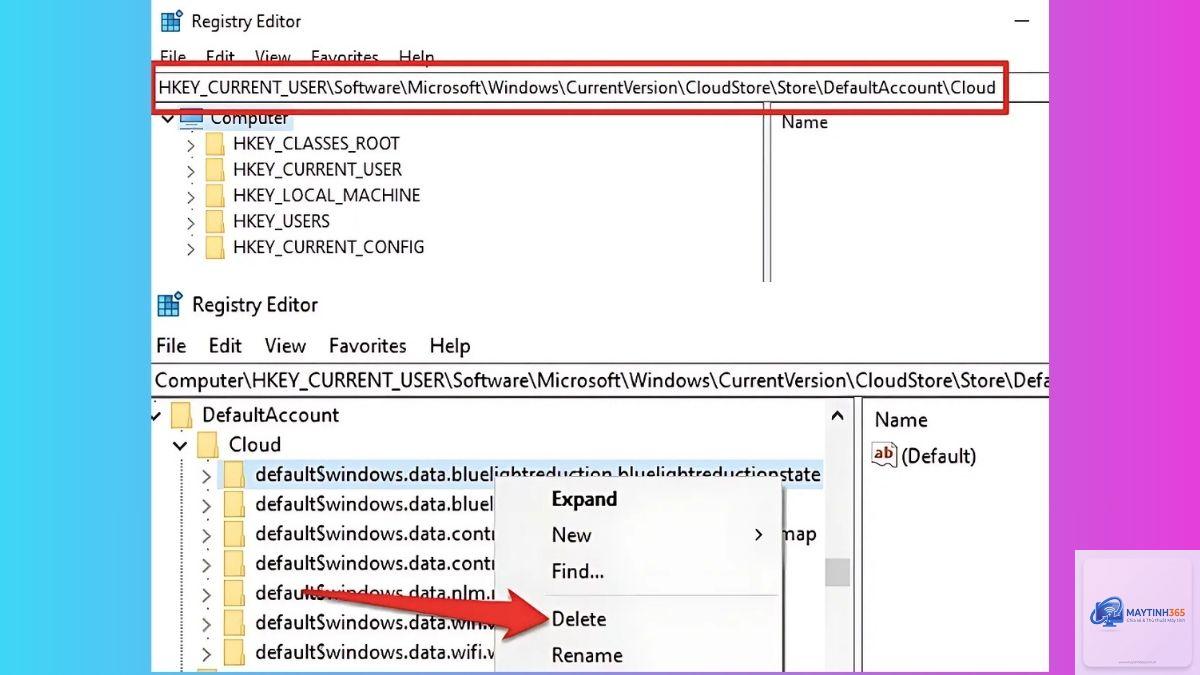Select the DefaultAccount key label
1200x675 pixels.
[x=270, y=415]
